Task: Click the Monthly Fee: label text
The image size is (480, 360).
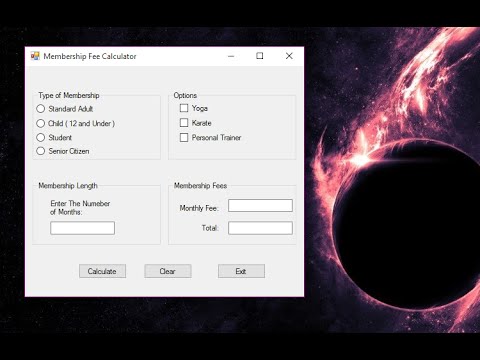Action: tap(199, 208)
